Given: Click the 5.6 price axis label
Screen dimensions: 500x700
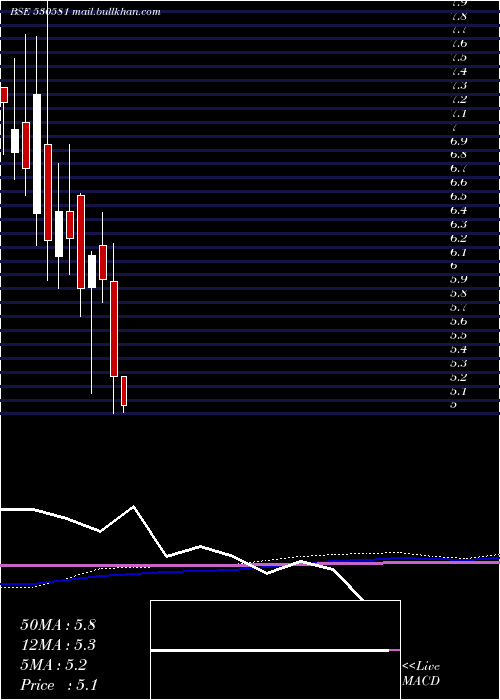Looking at the screenshot, I should [459, 321].
